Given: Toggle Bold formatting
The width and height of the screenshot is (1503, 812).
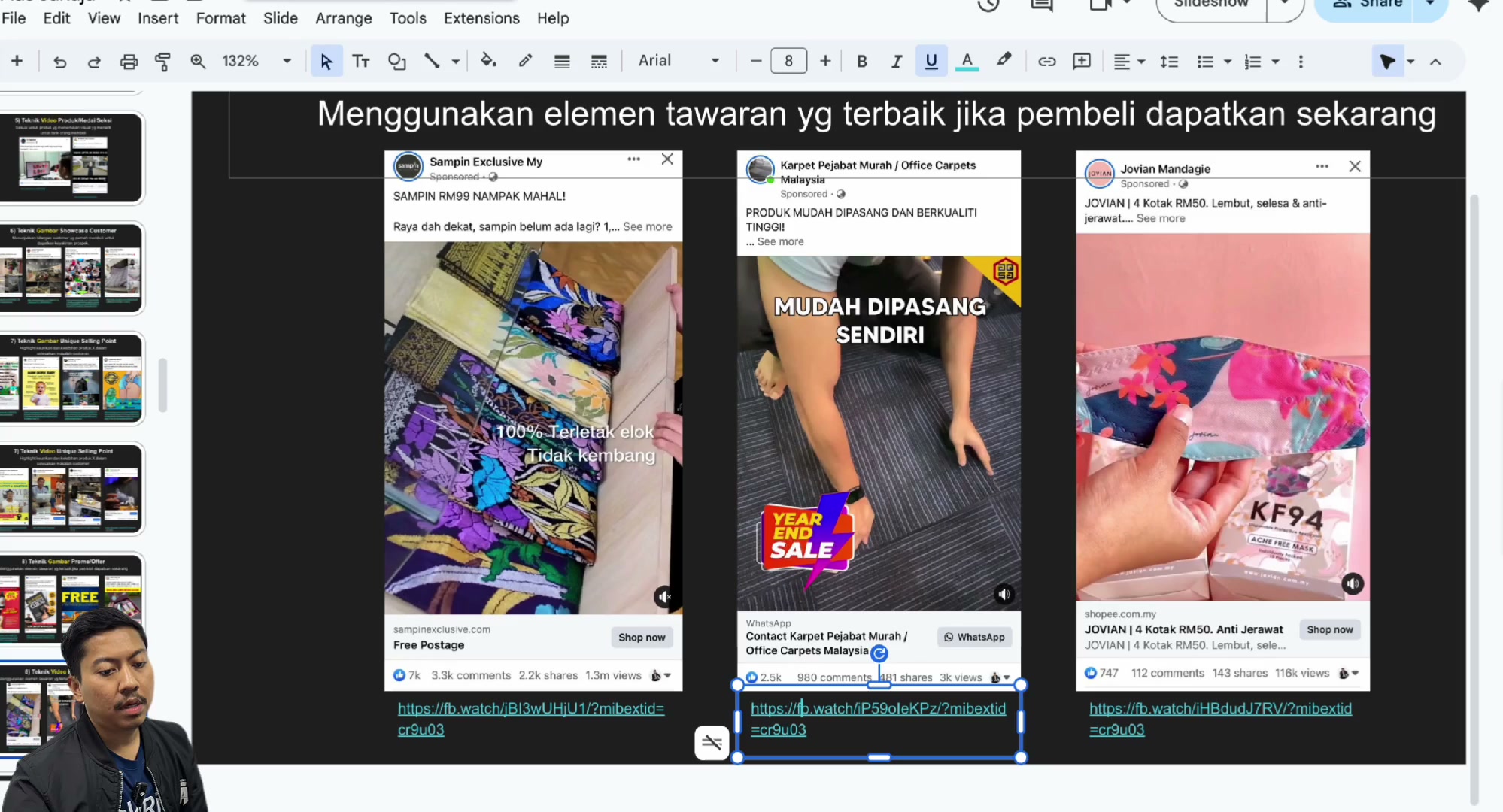Looking at the screenshot, I should coord(862,62).
